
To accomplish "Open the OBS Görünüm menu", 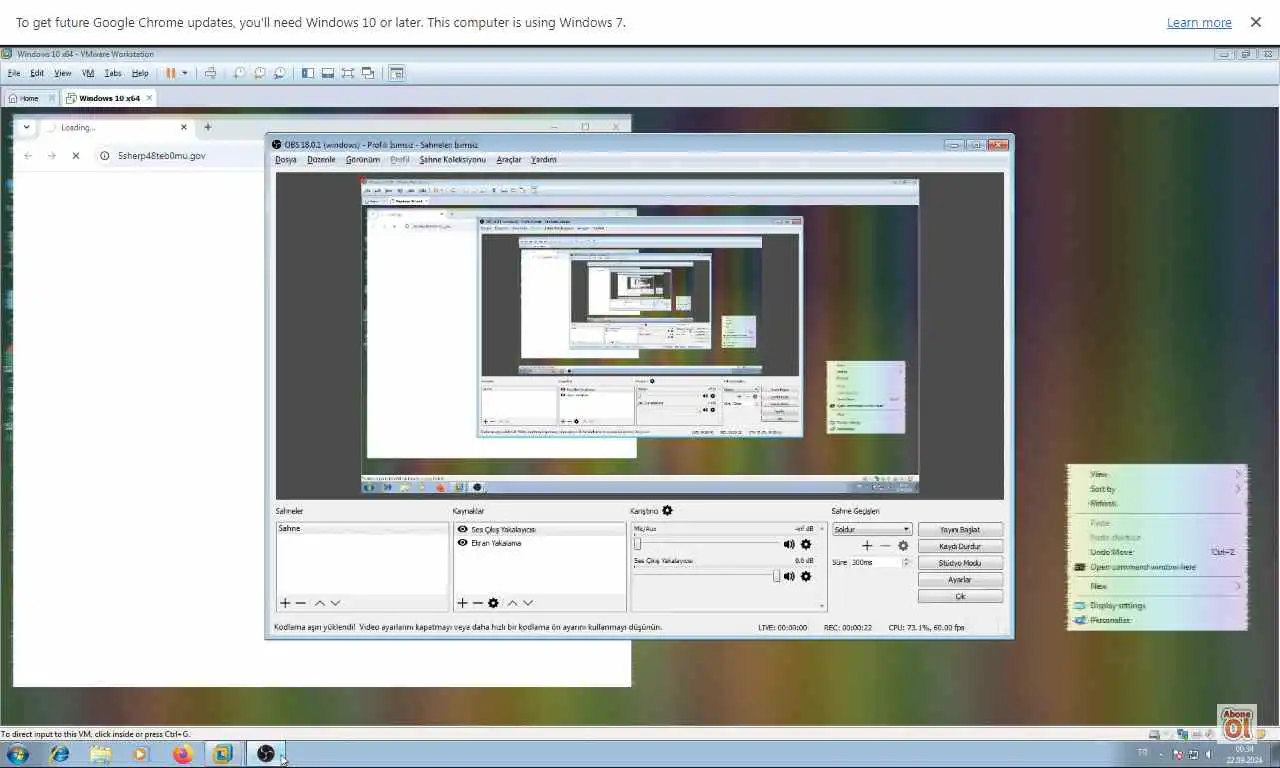I will (x=363, y=160).
